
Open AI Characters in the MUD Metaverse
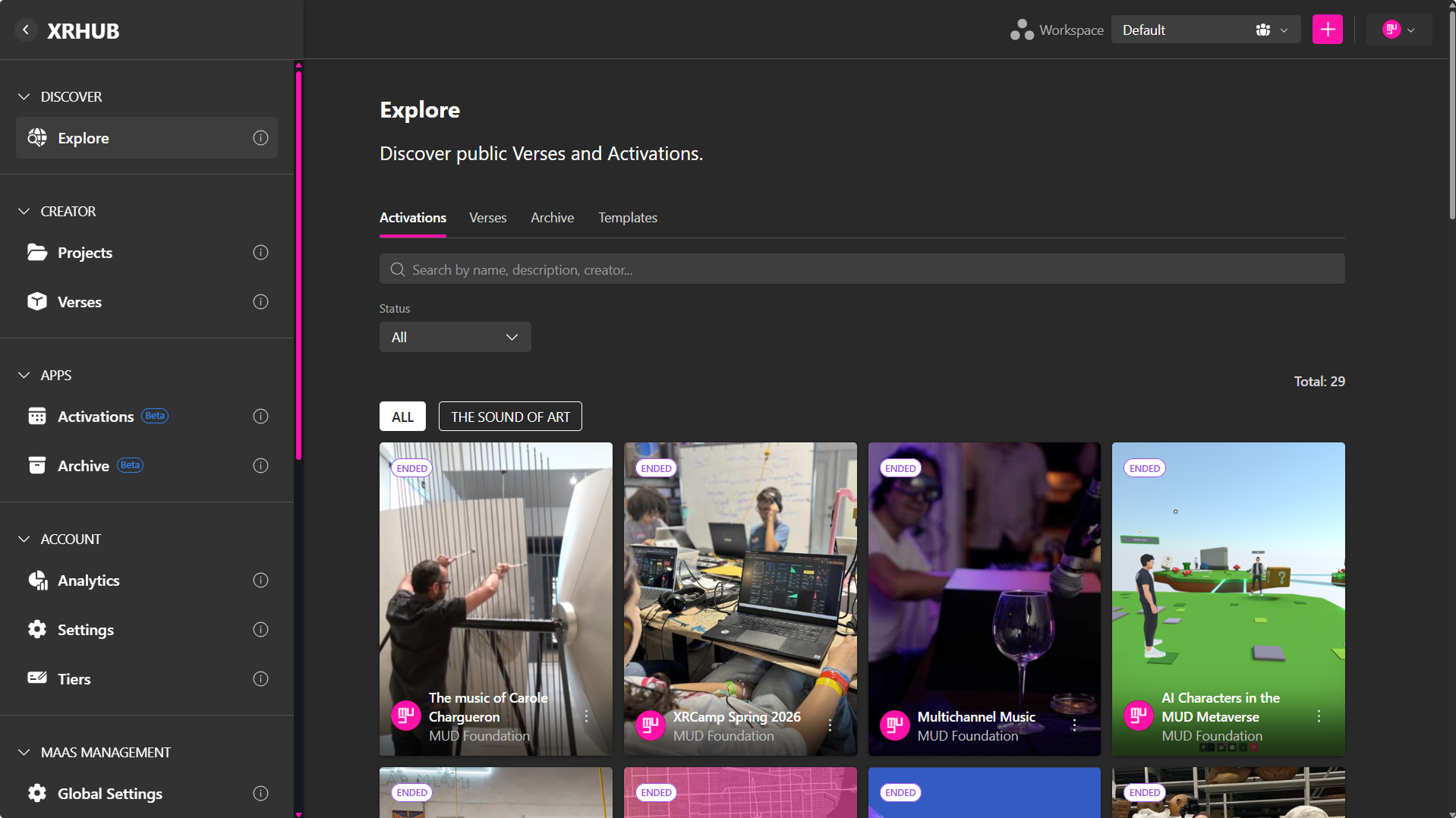coord(1228,599)
